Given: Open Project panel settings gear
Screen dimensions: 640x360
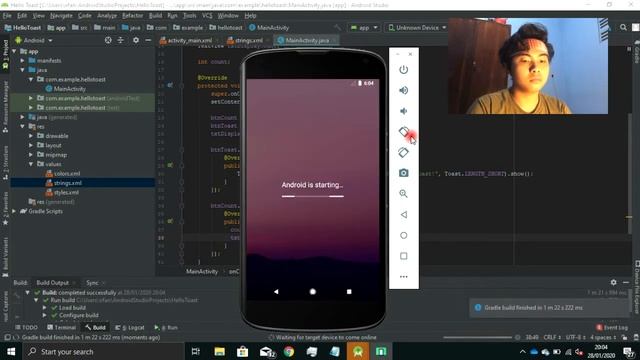Looking at the screenshot, I should 136,40.
